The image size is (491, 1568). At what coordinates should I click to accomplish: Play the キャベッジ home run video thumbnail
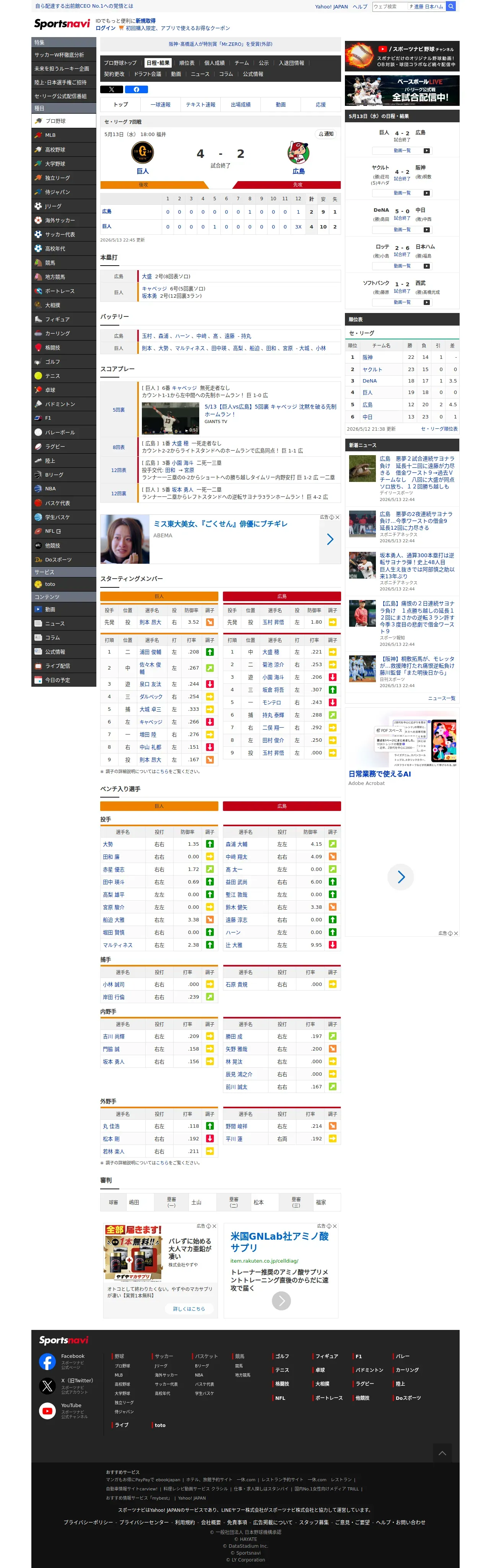click(171, 418)
